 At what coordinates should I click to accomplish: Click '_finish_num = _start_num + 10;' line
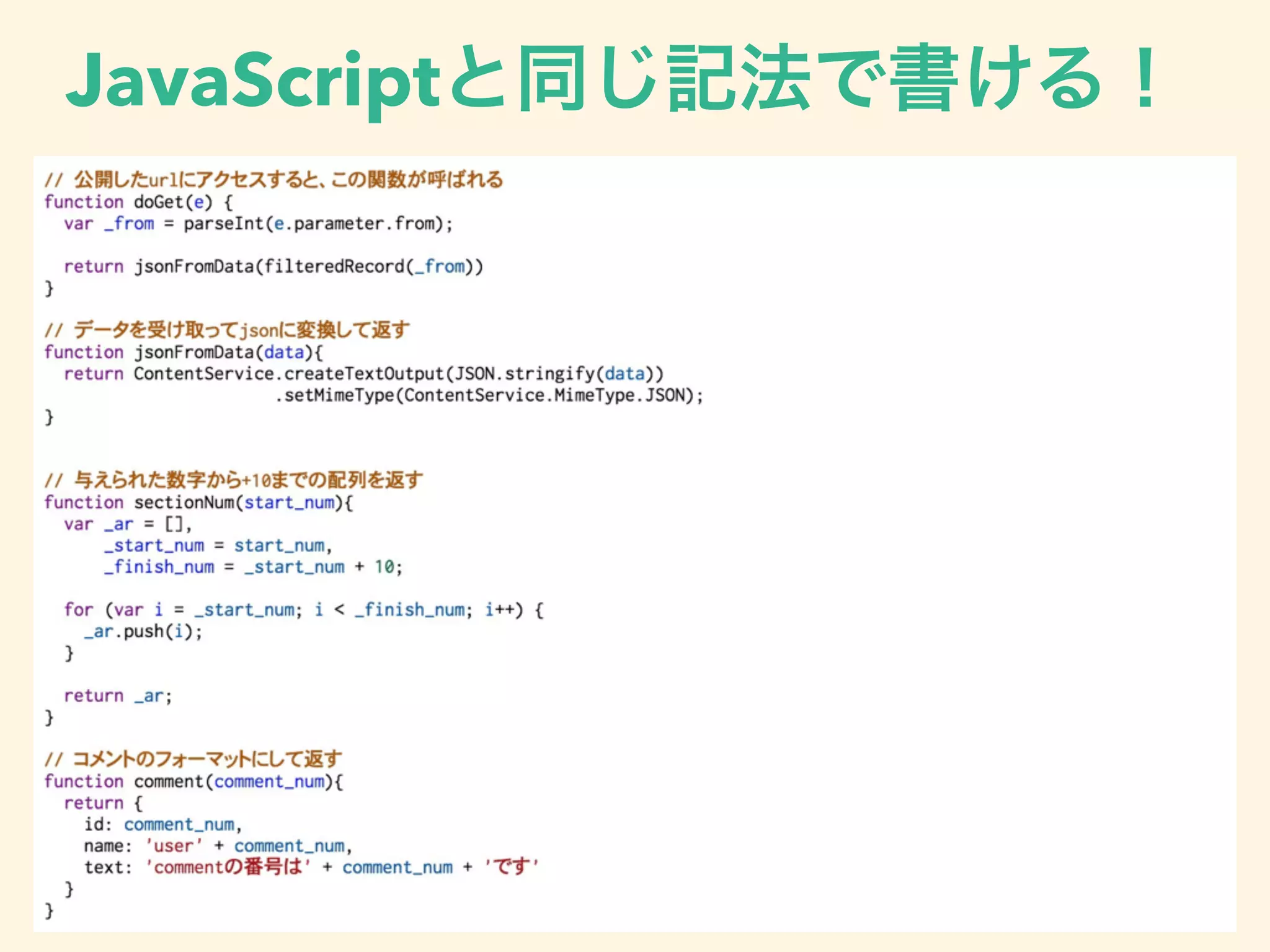253,567
